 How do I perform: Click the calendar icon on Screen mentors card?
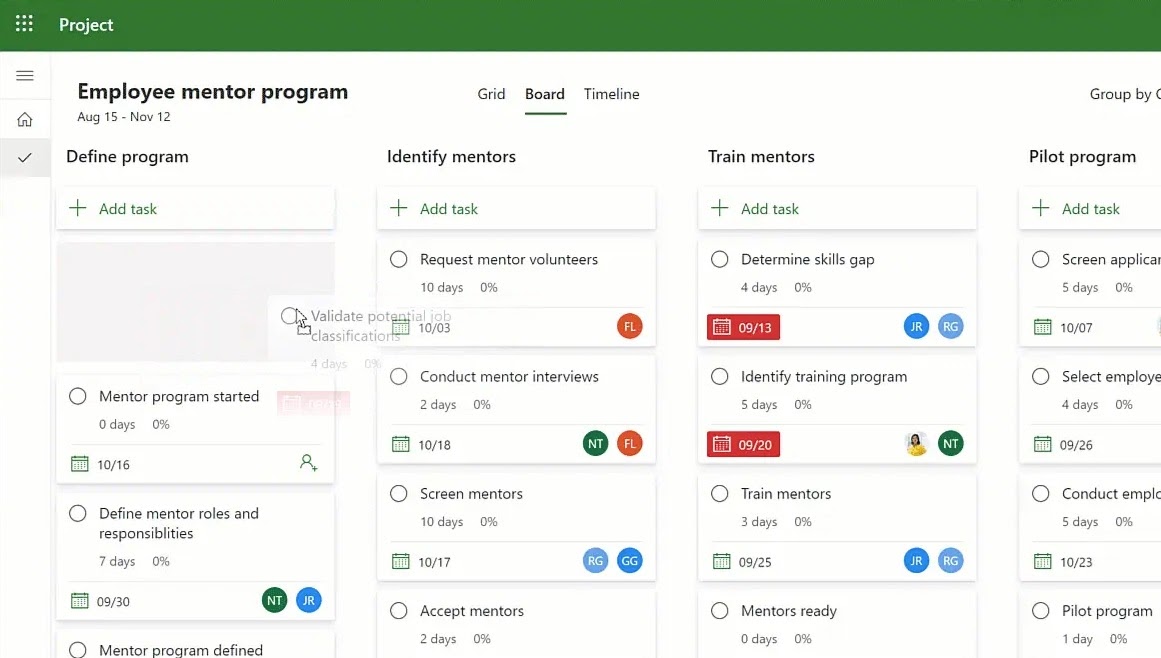(398, 561)
